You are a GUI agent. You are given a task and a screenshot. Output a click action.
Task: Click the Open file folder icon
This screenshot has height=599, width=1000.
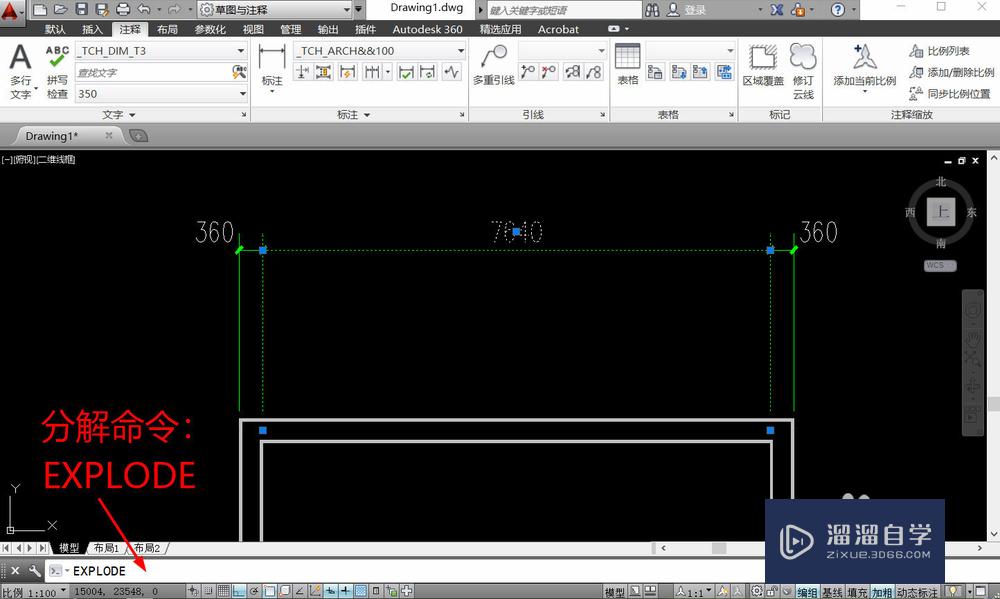61,10
